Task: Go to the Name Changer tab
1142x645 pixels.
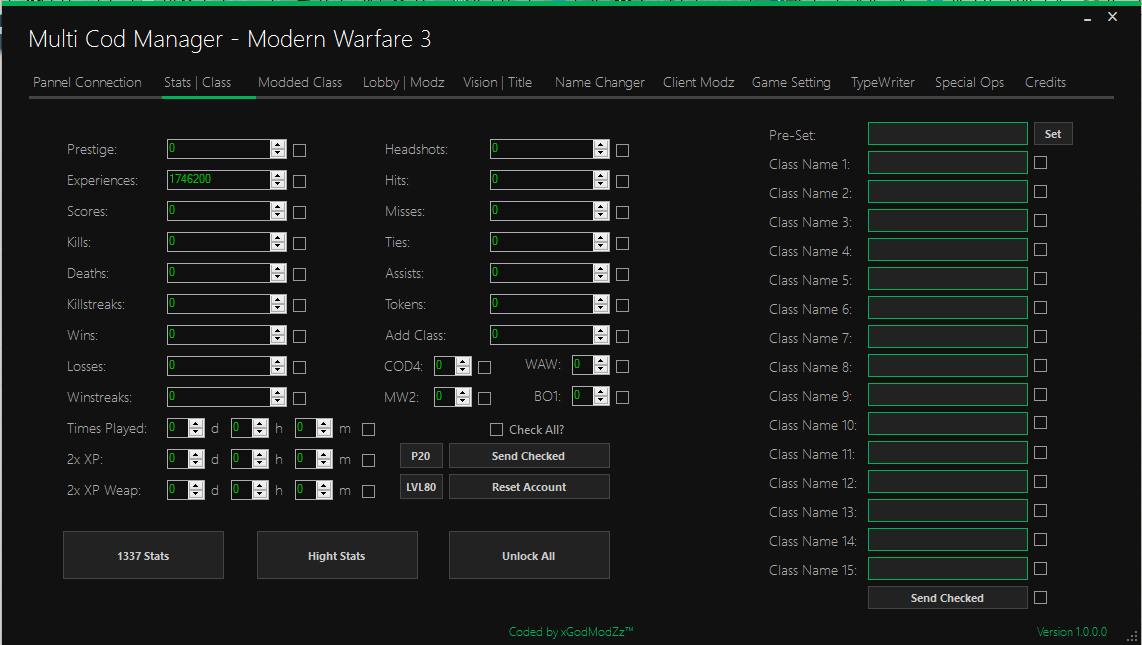Action: [599, 82]
